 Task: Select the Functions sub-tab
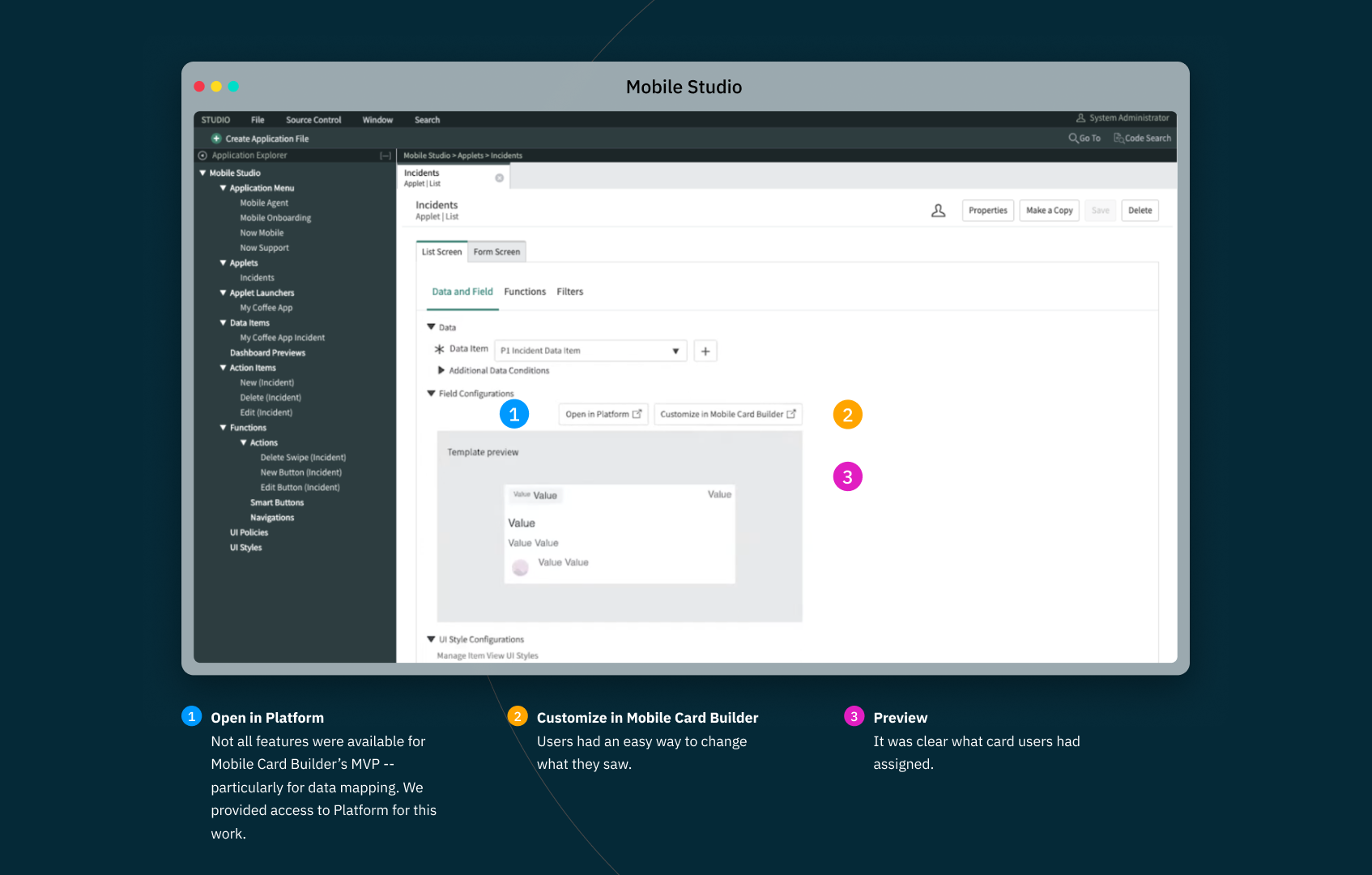tap(525, 292)
